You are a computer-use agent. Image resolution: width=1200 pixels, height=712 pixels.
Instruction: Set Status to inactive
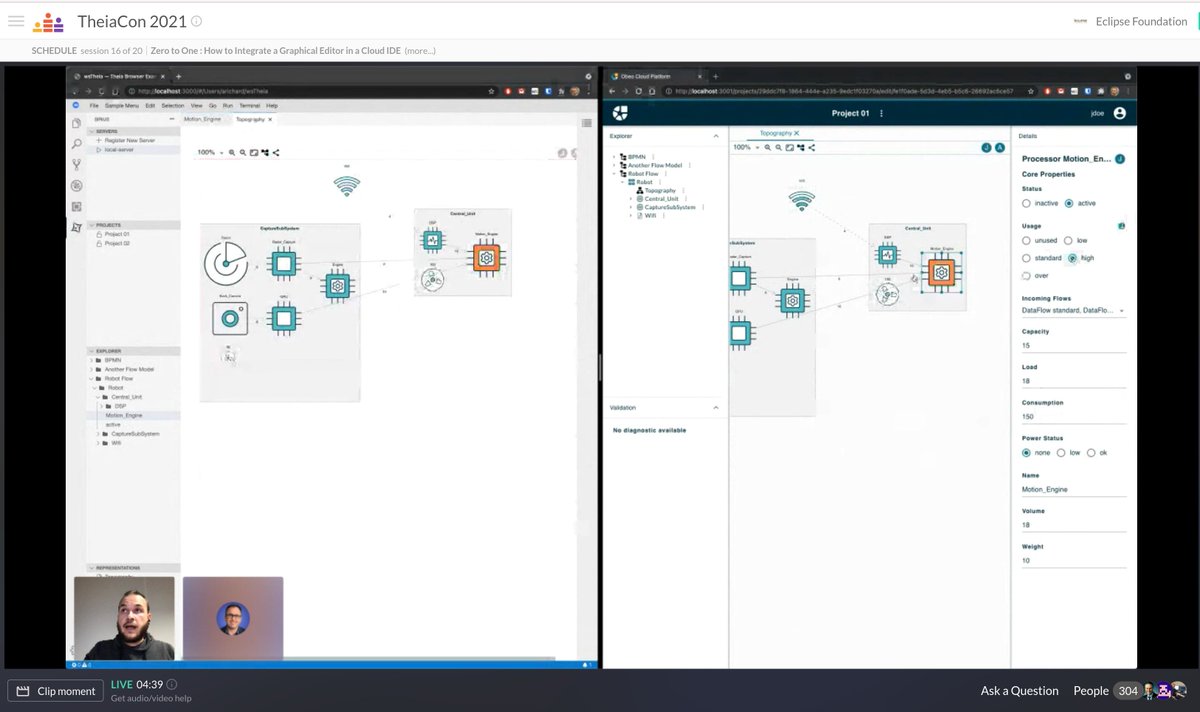[x=1026, y=203]
